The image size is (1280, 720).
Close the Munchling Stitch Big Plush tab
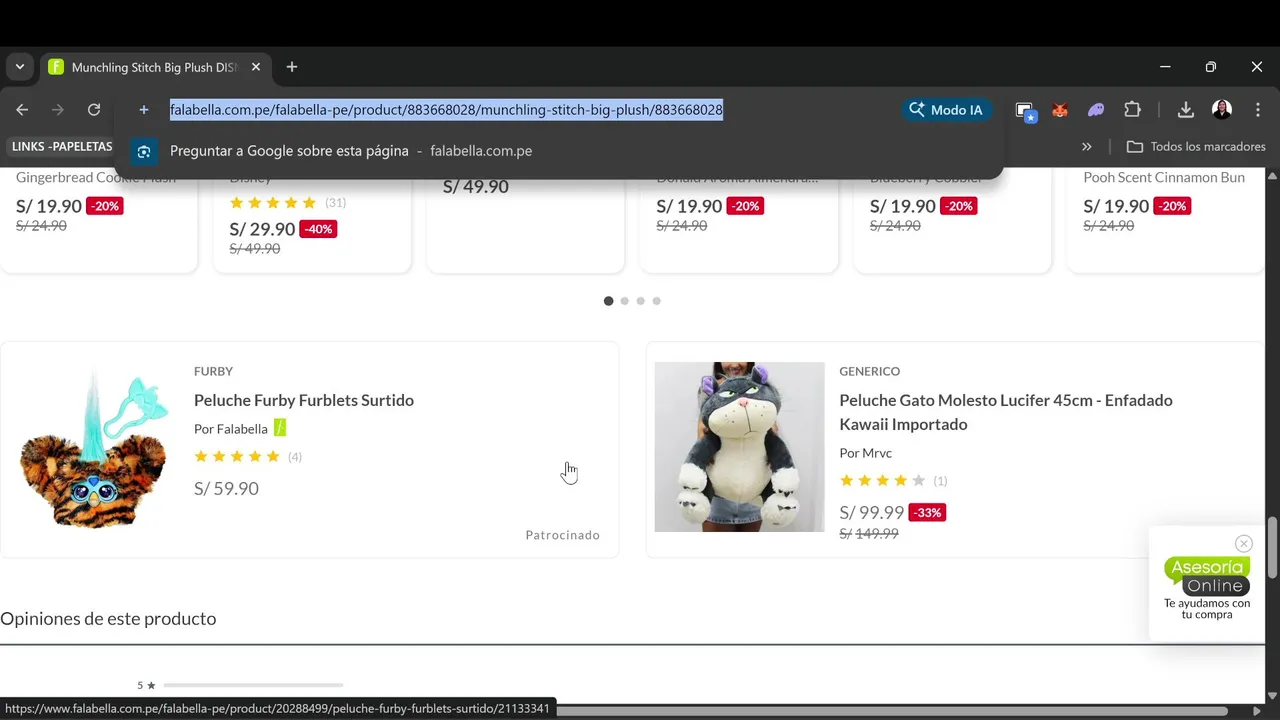[x=256, y=67]
